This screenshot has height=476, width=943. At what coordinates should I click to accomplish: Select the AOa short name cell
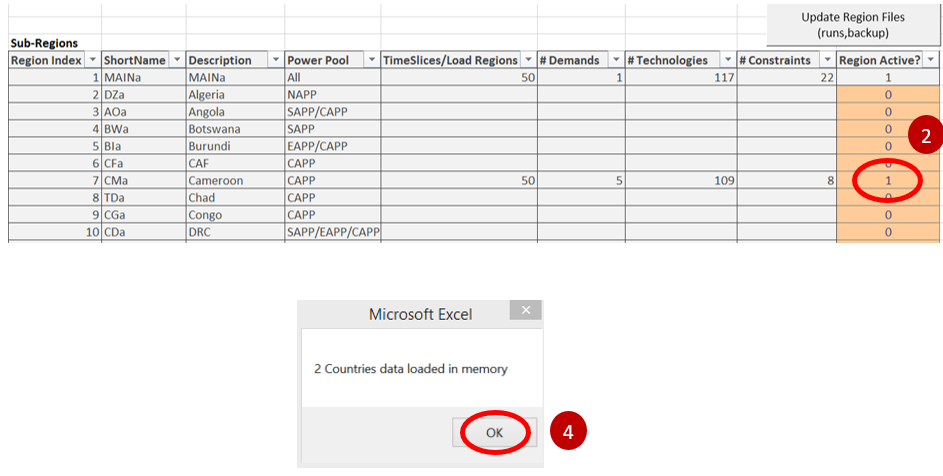click(144, 112)
